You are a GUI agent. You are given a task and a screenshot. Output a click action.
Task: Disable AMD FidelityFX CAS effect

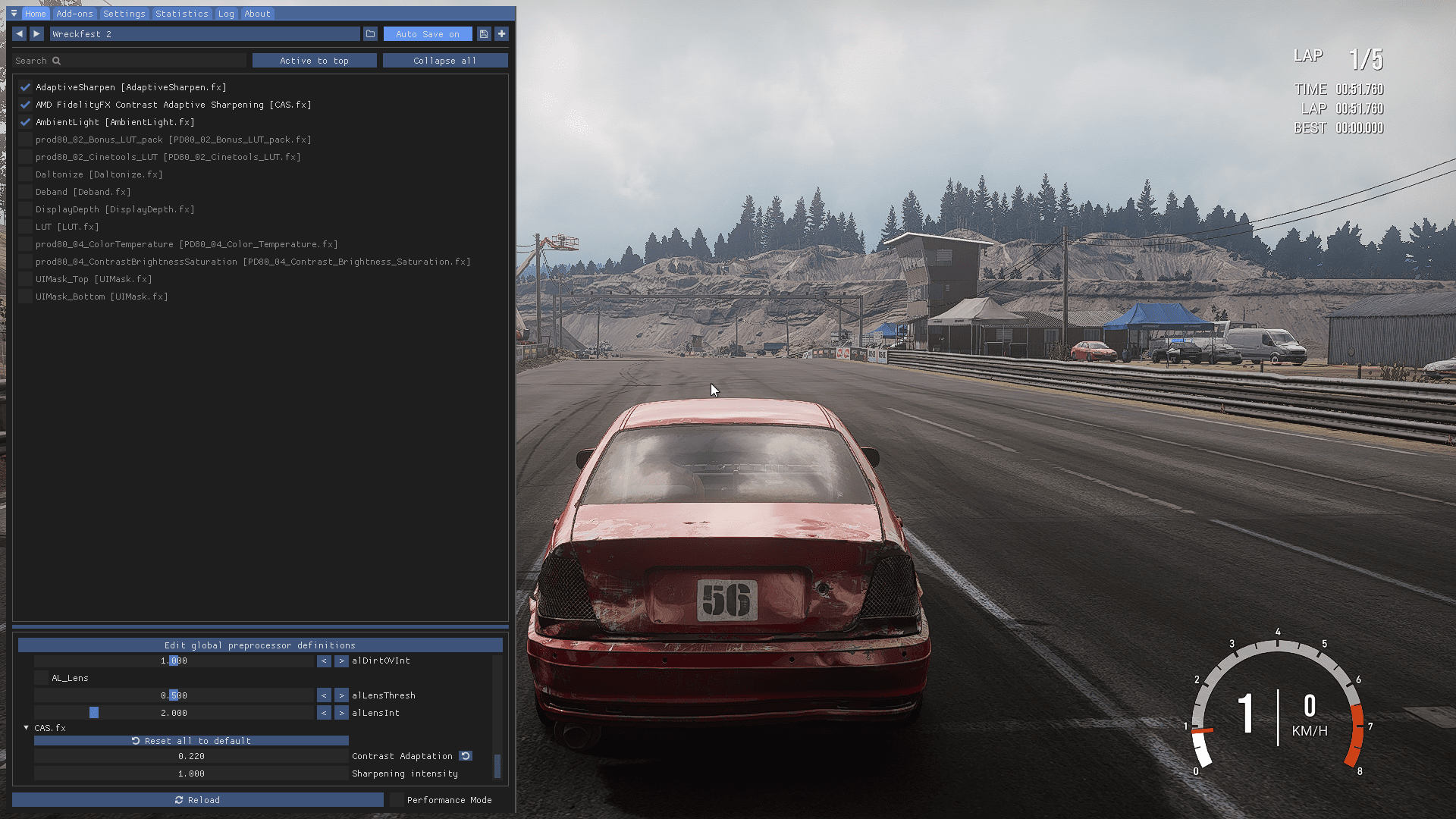click(x=25, y=105)
